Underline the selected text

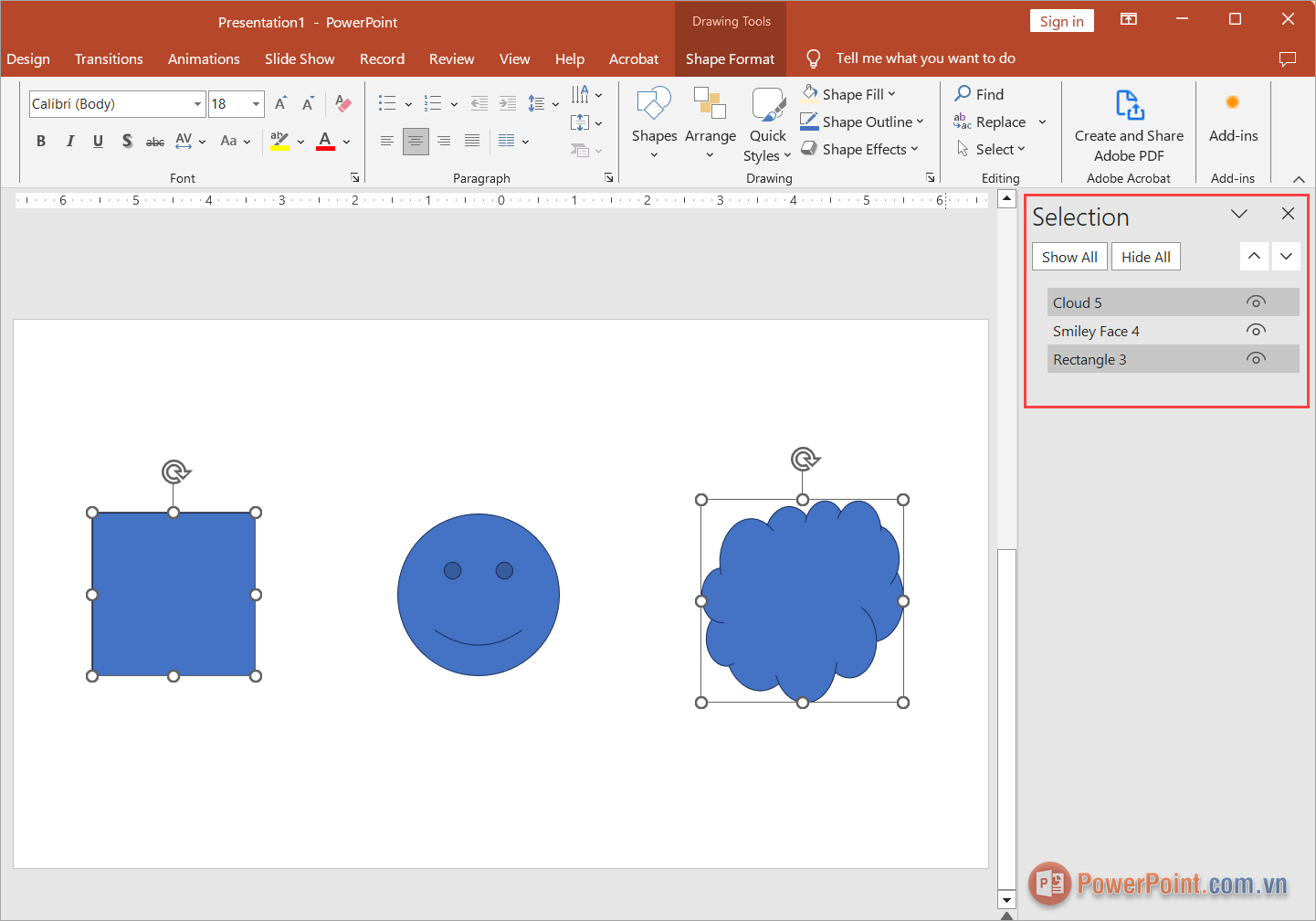98,141
